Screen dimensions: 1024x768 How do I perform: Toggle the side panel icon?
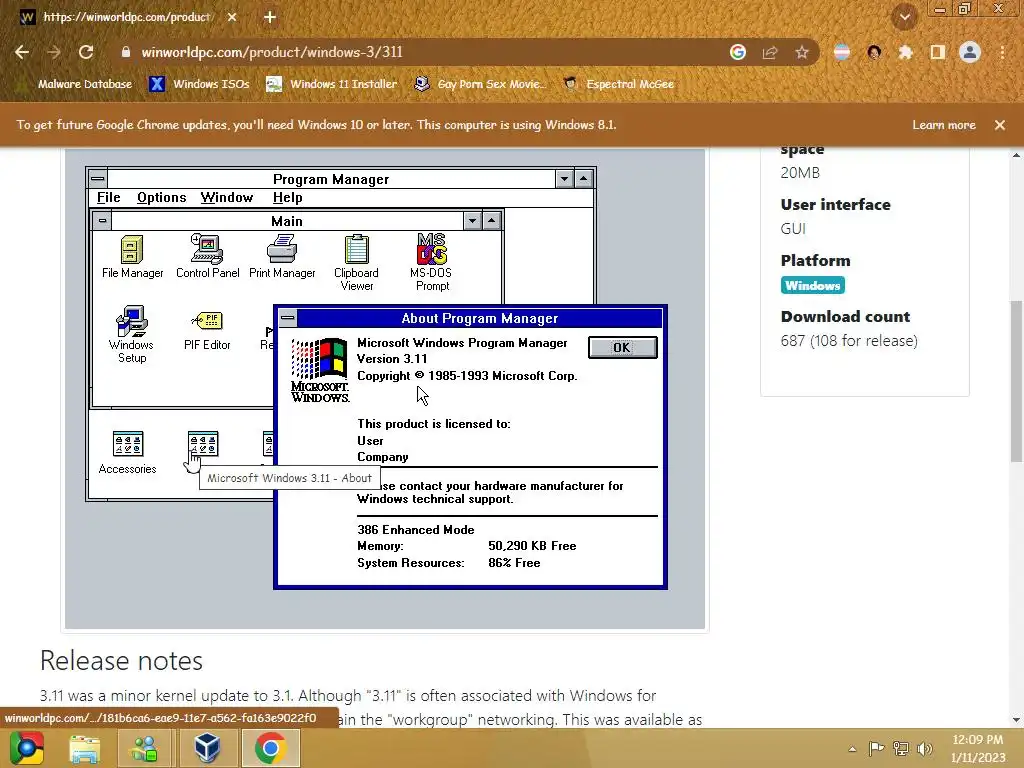pos(937,52)
